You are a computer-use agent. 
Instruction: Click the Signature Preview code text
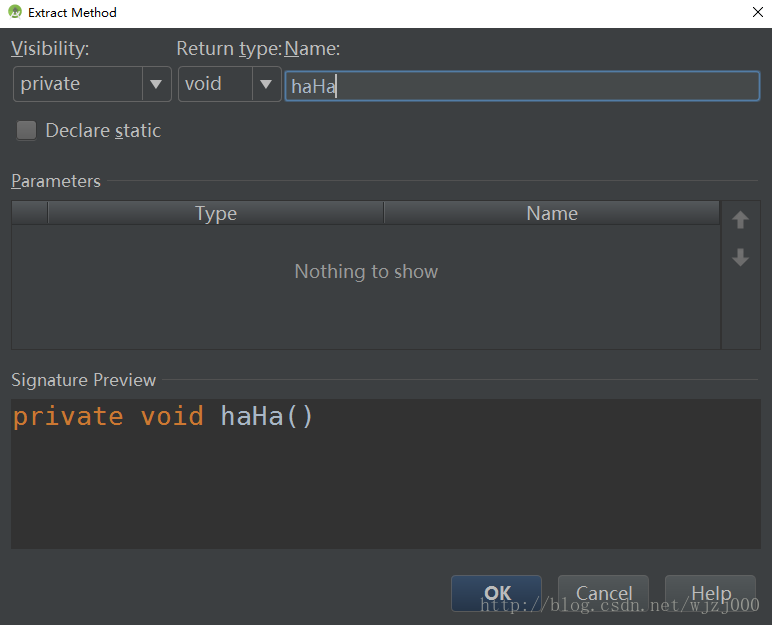tap(163, 416)
